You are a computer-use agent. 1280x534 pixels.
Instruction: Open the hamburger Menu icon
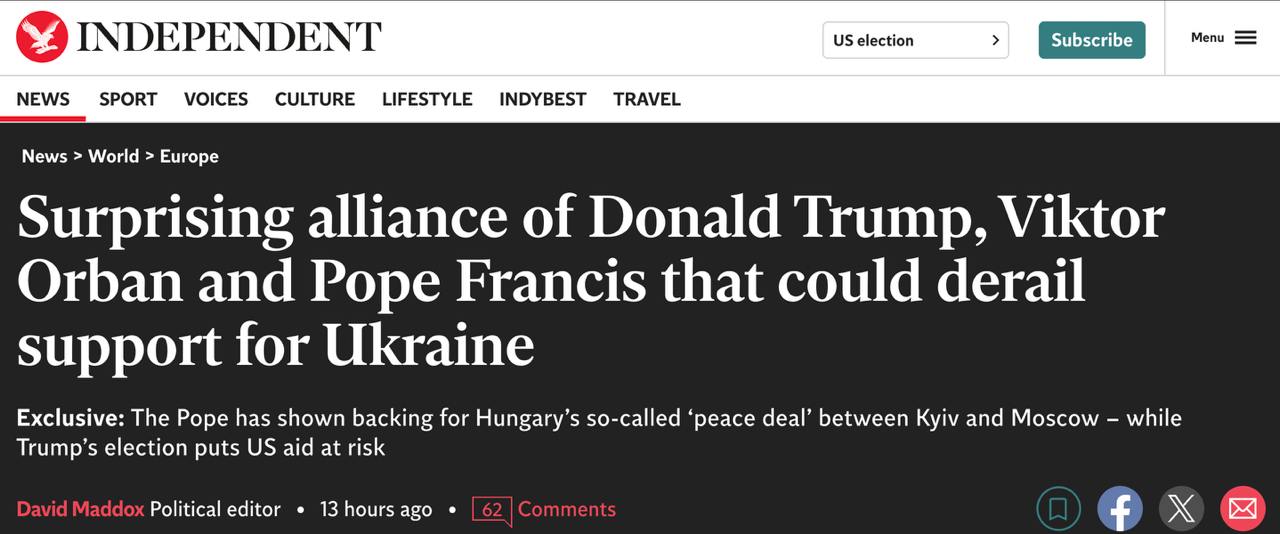coord(1245,38)
